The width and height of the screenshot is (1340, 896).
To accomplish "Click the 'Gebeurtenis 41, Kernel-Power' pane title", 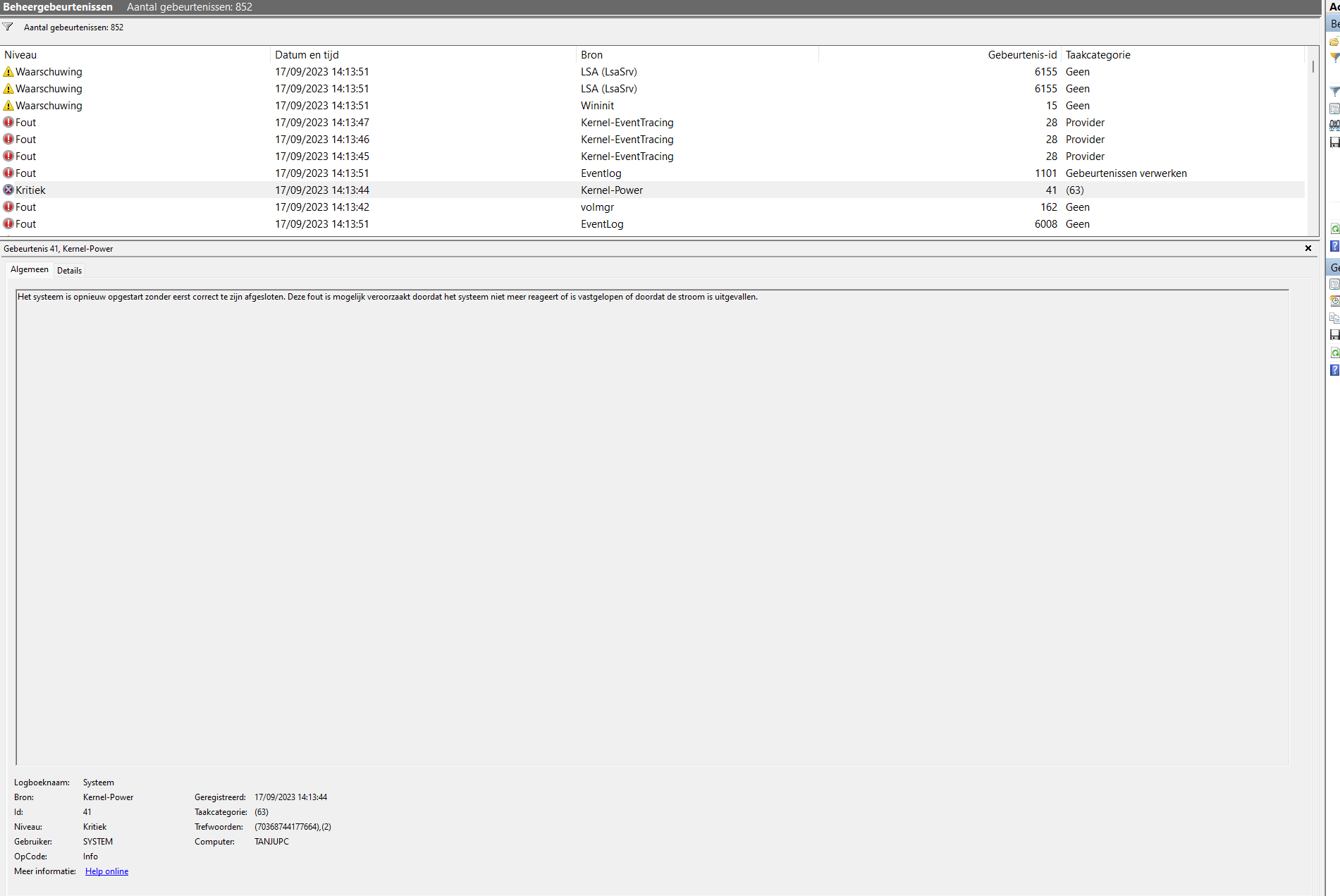I will 59,249.
